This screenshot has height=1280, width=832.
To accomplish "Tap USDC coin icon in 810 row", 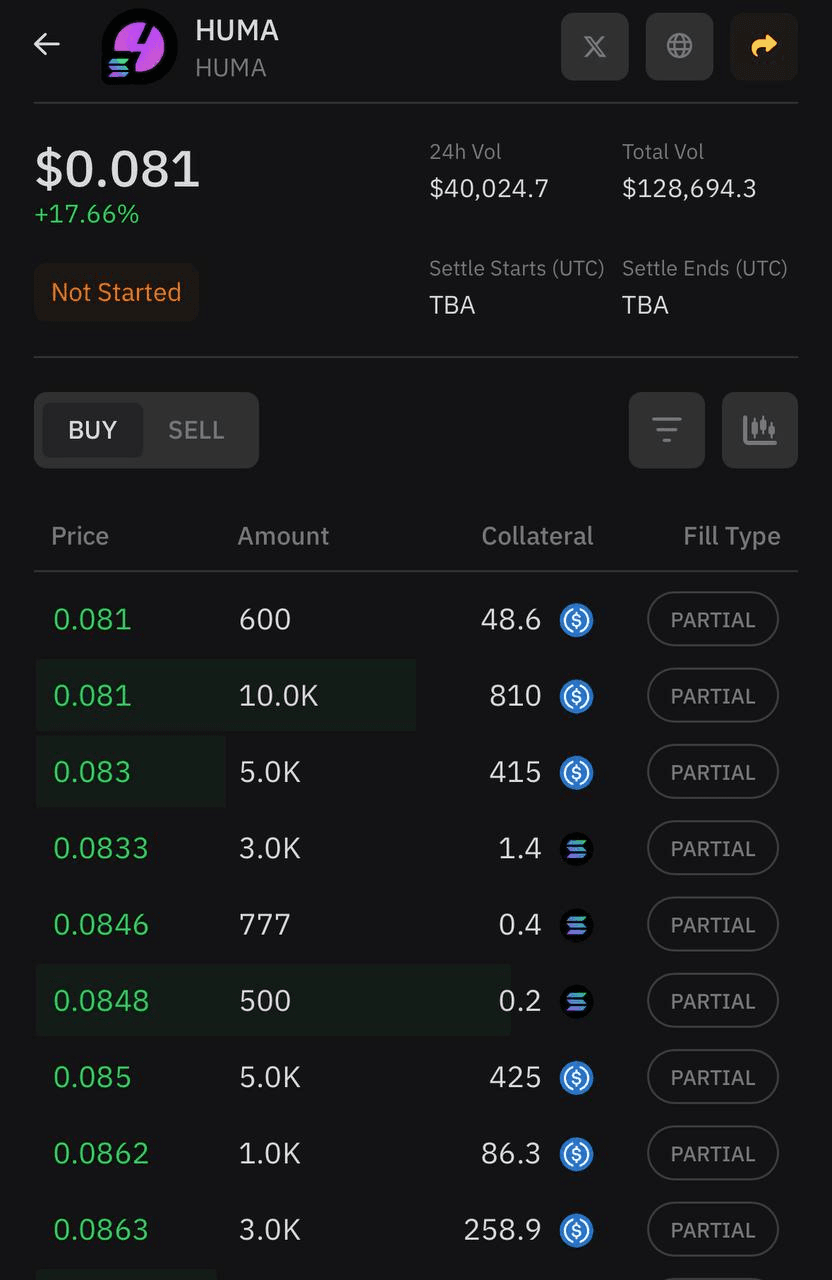I will pos(576,696).
